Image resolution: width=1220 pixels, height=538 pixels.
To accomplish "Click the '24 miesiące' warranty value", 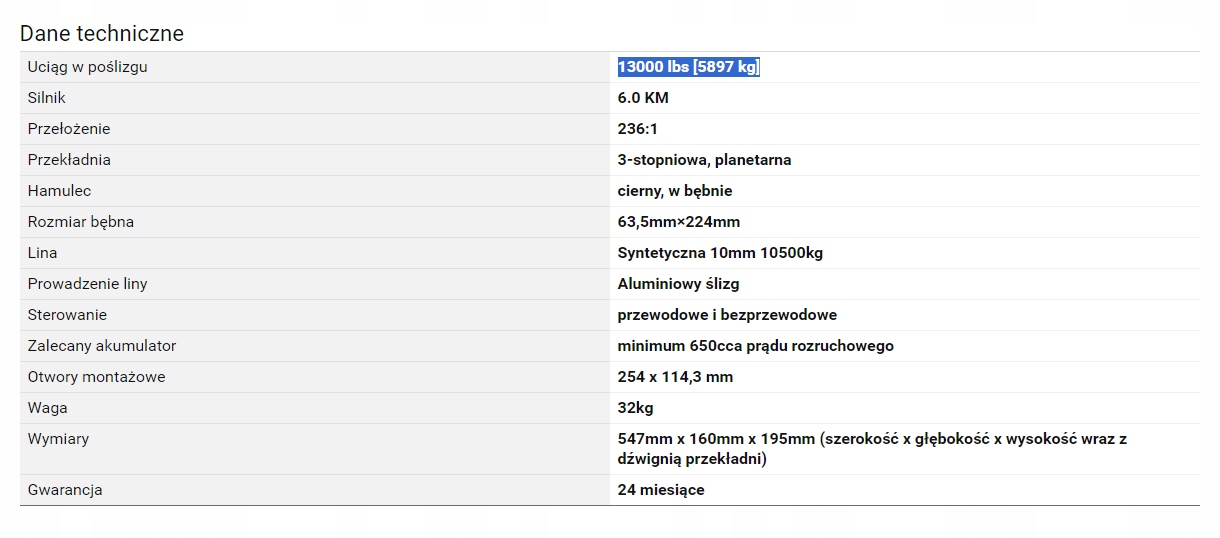I will (661, 490).
